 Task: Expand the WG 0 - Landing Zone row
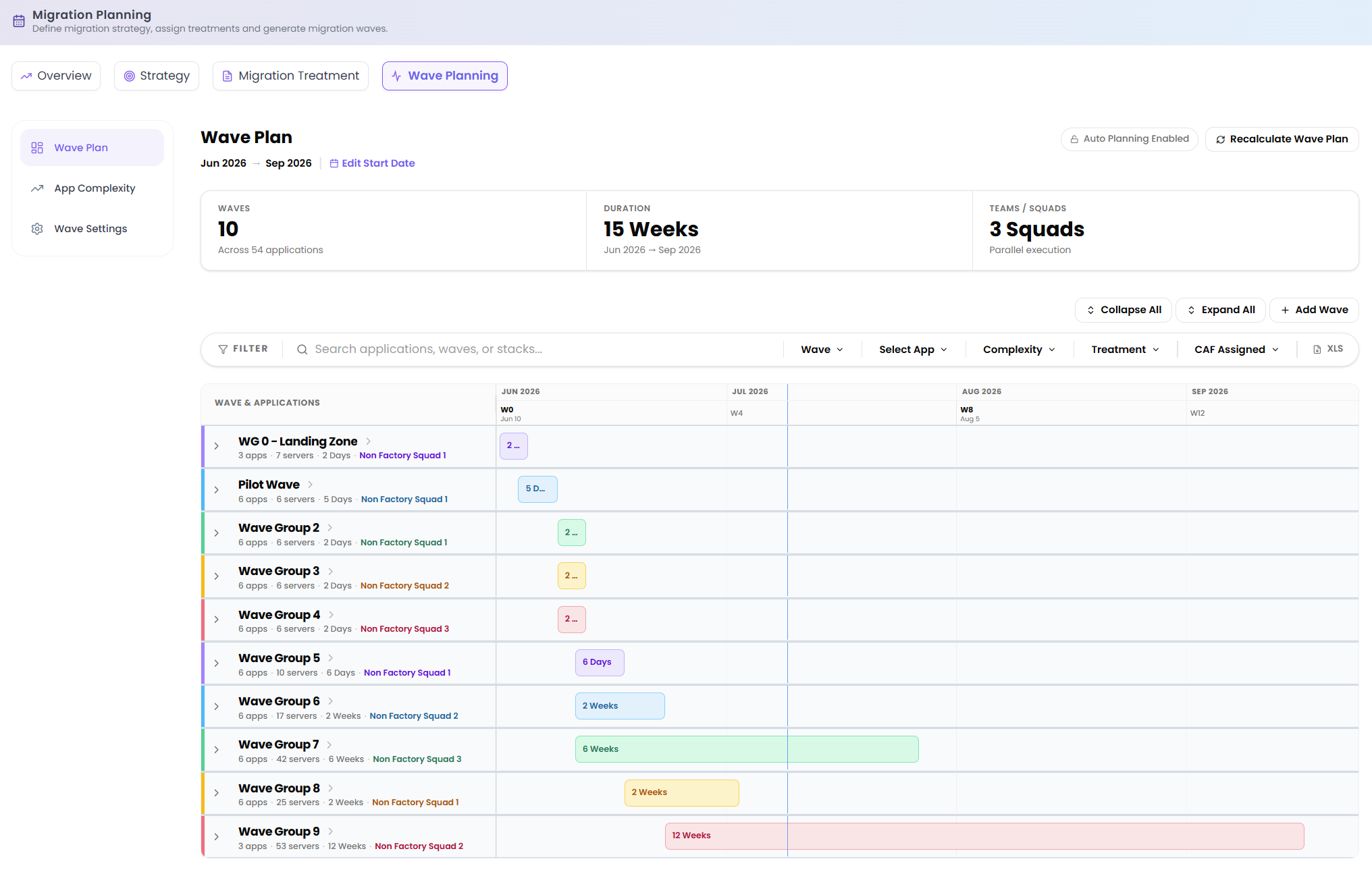tap(217, 446)
